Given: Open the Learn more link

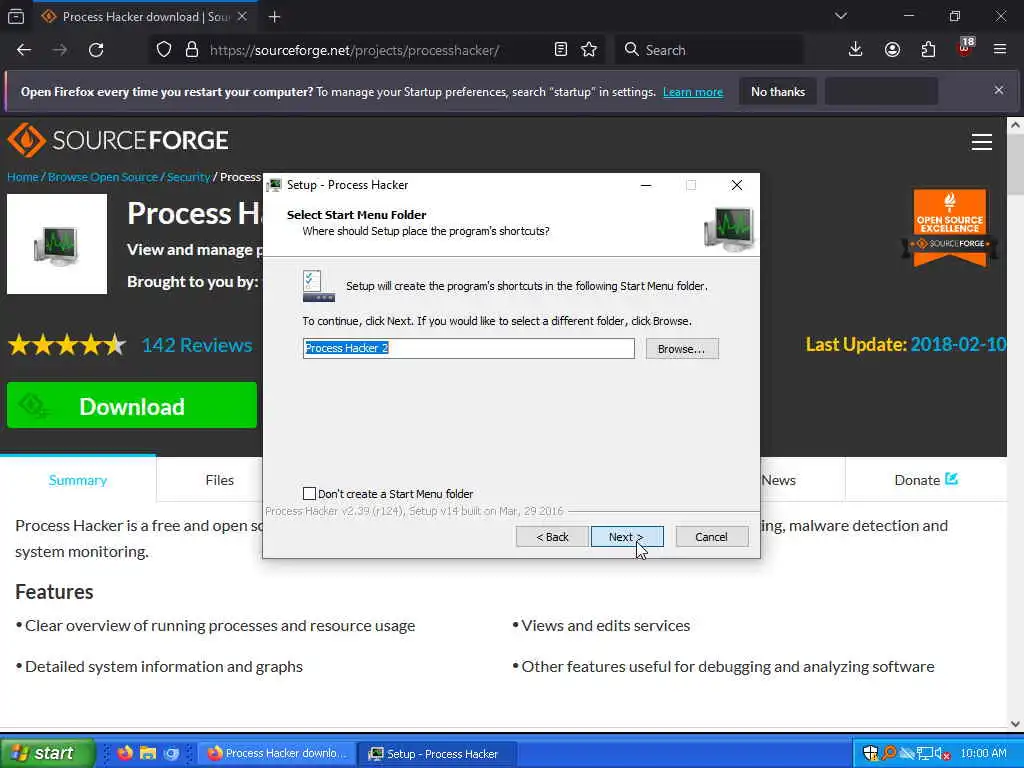Looking at the screenshot, I should pyautogui.click(x=693, y=92).
